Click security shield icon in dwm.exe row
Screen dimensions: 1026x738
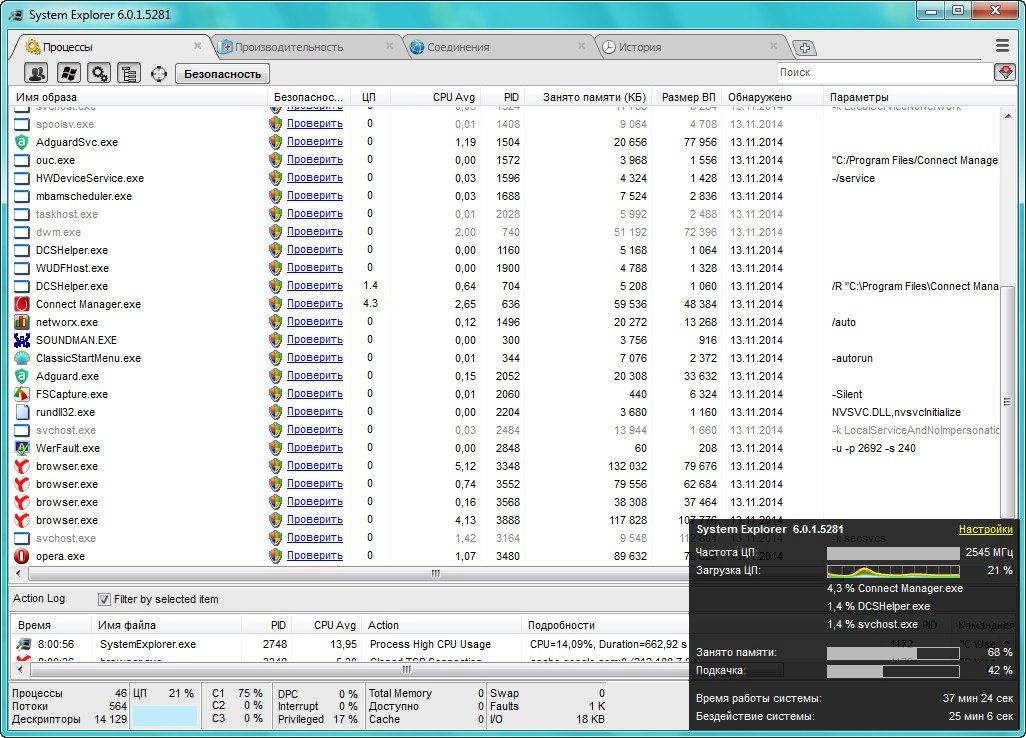coord(275,232)
